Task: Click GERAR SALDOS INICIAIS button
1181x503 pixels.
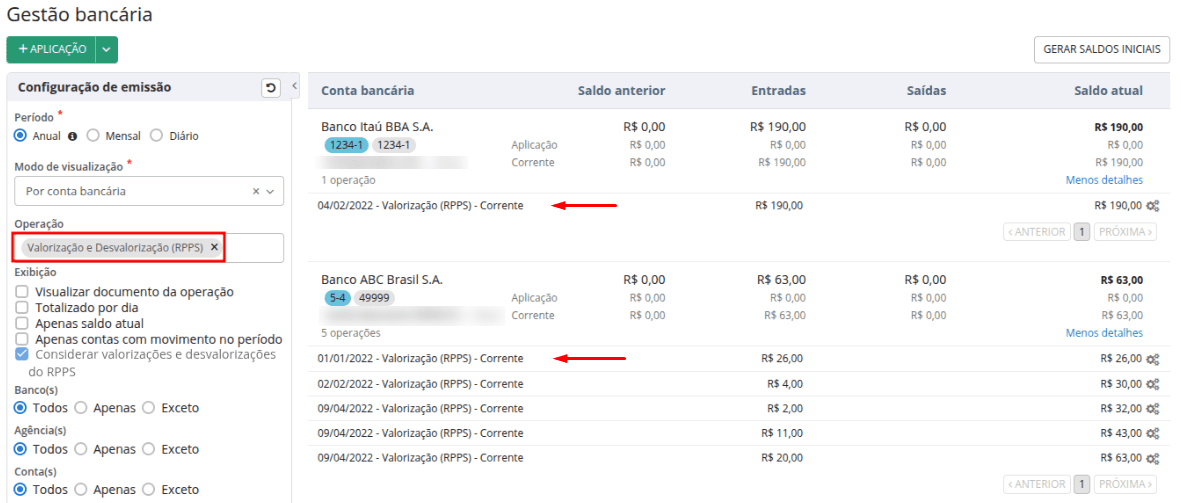Action: pyautogui.click(x=1101, y=49)
